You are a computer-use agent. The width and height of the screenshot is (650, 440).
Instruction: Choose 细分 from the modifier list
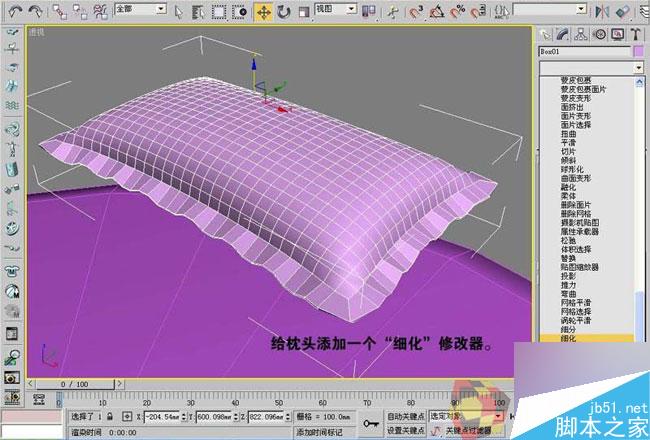(x=568, y=329)
